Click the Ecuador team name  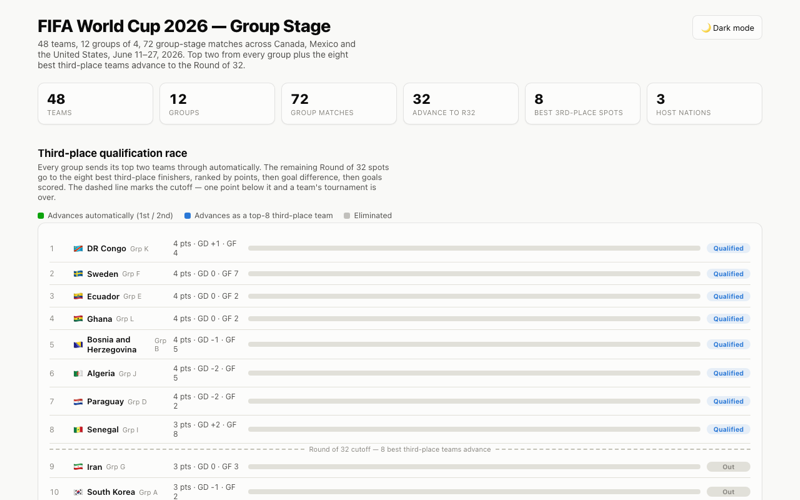pos(103,296)
